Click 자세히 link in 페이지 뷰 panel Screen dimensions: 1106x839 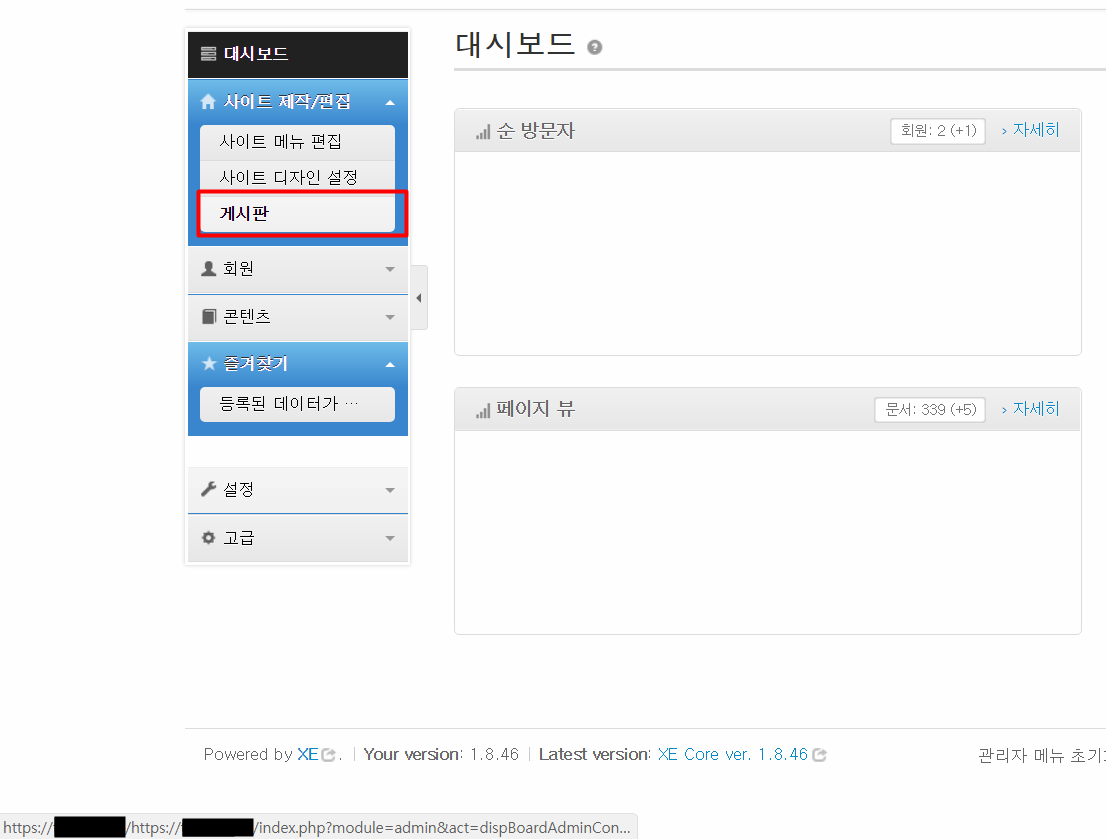[x=1035, y=409]
